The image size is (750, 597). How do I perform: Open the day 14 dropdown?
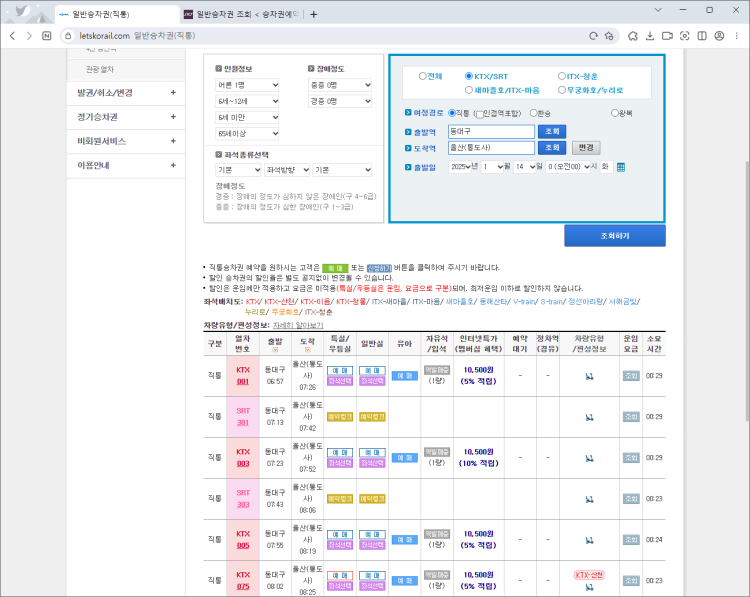coord(525,167)
